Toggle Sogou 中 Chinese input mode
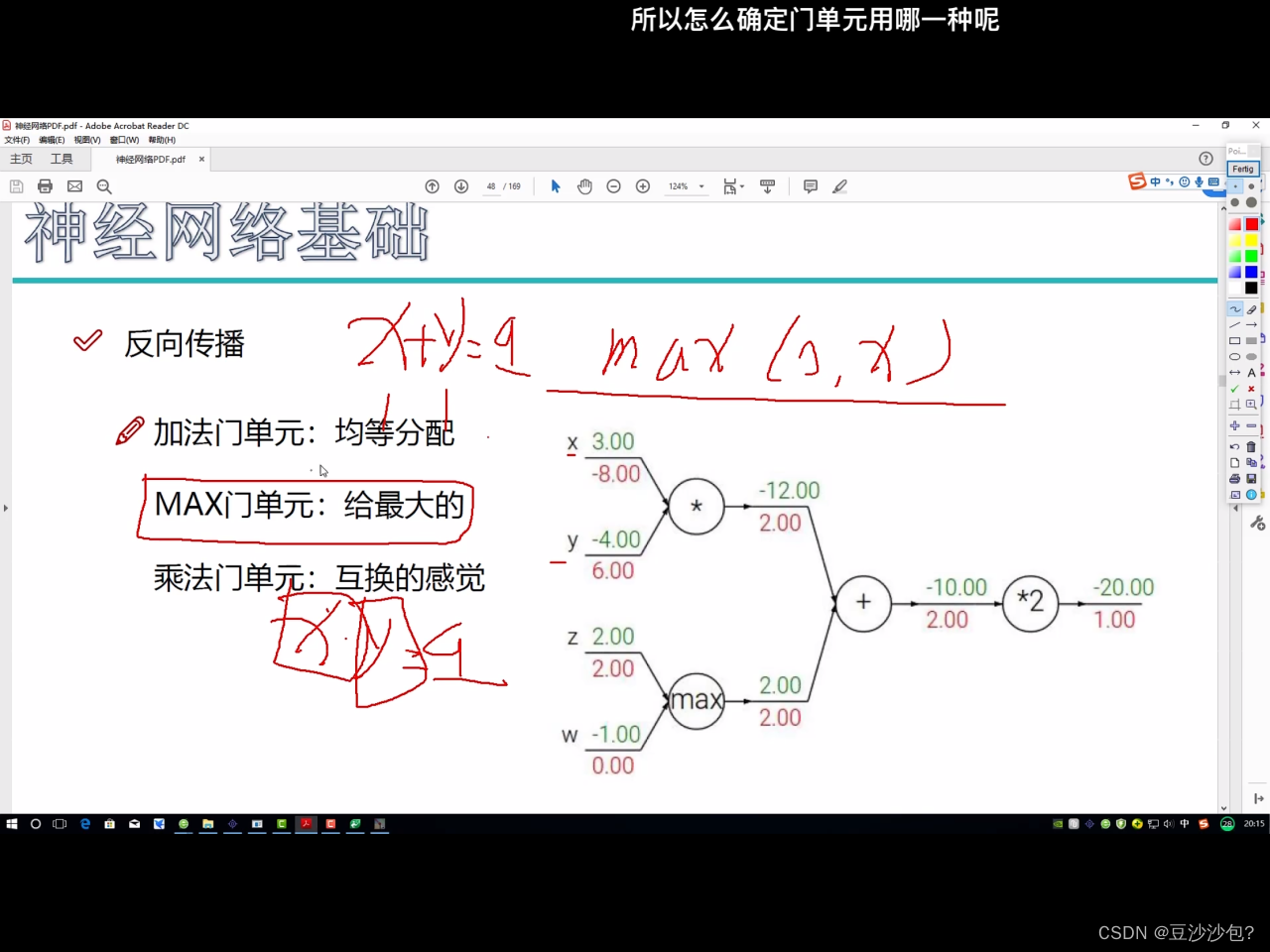Screen dimensions: 1270x952 coord(1155,181)
